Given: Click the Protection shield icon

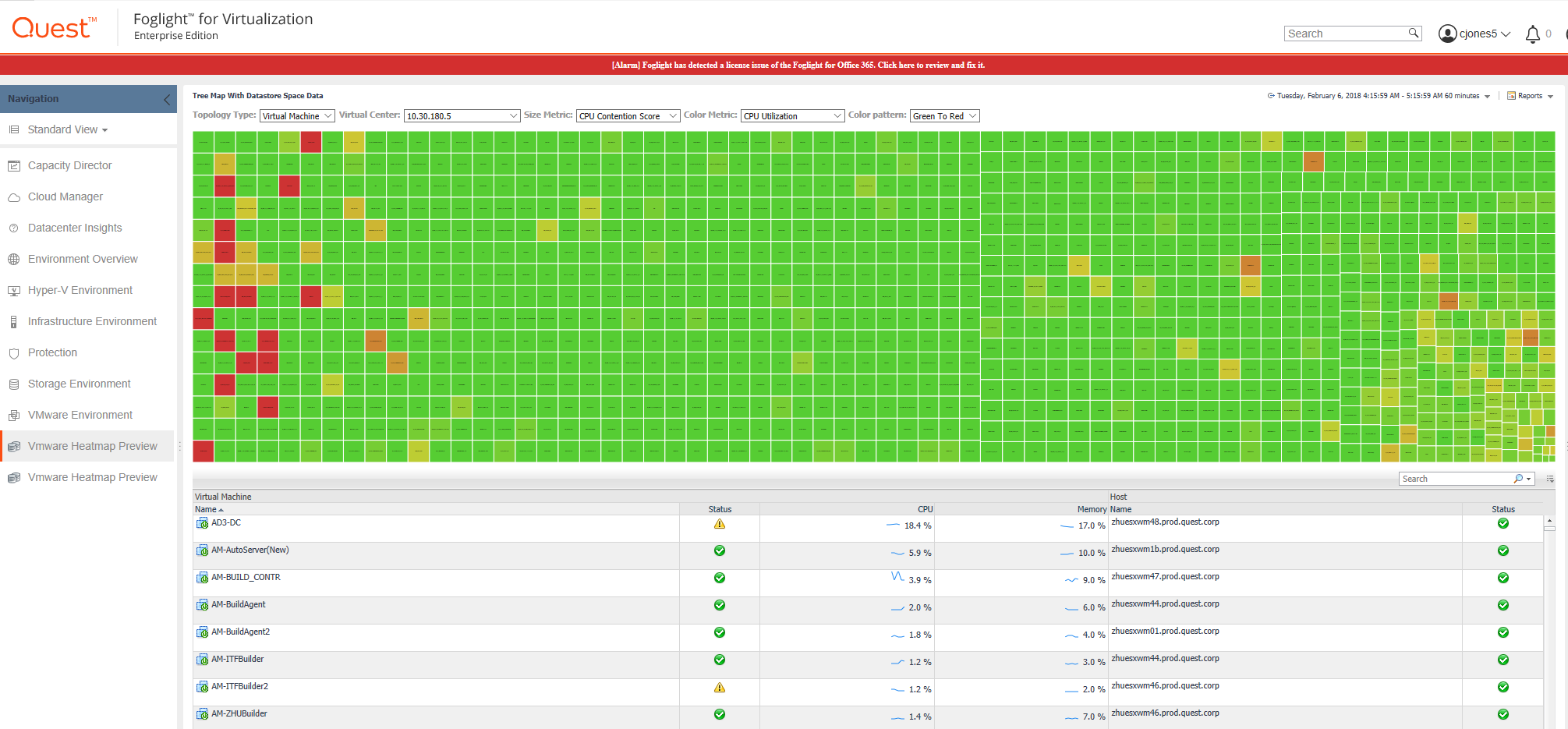Looking at the screenshot, I should (x=14, y=353).
